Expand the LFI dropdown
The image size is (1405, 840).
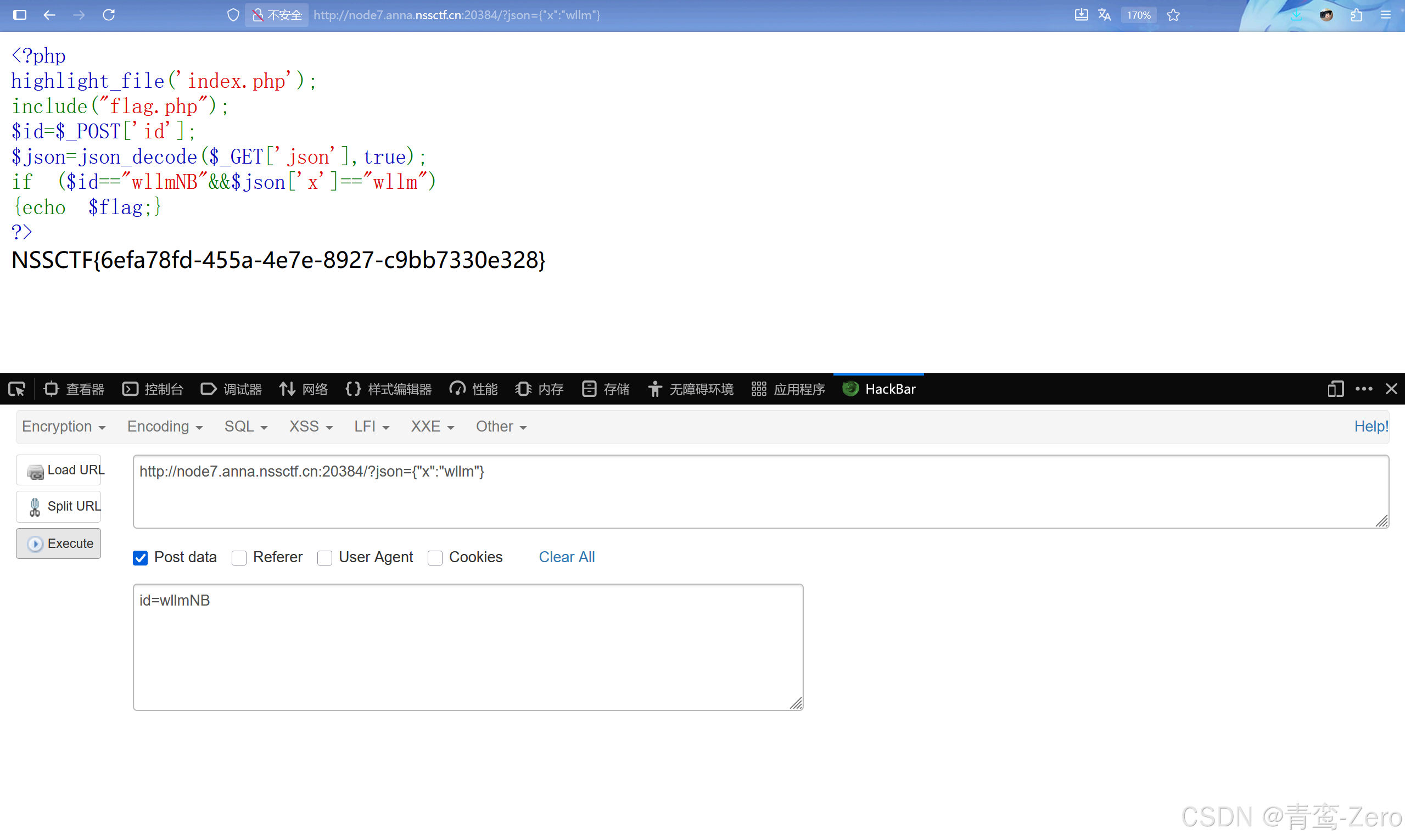point(371,426)
